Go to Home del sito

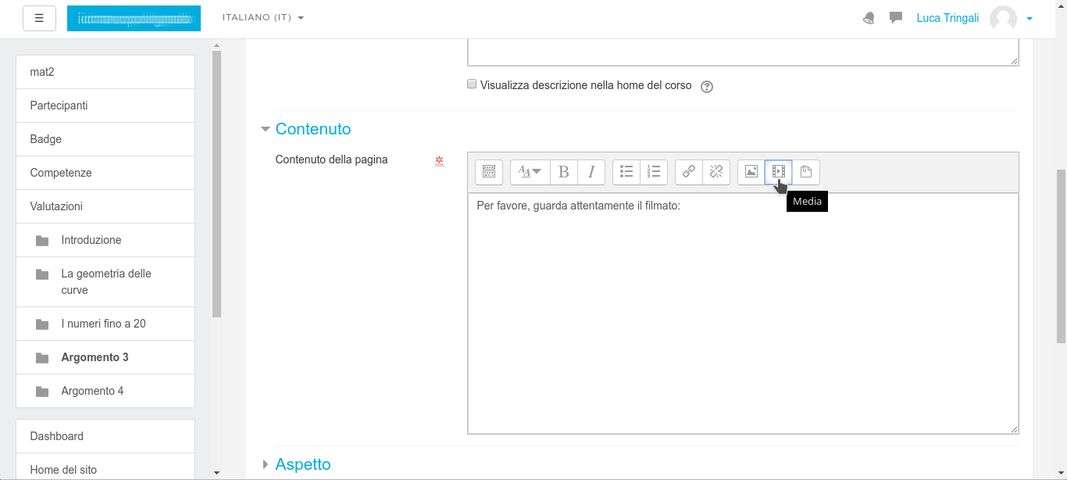coord(105,468)
